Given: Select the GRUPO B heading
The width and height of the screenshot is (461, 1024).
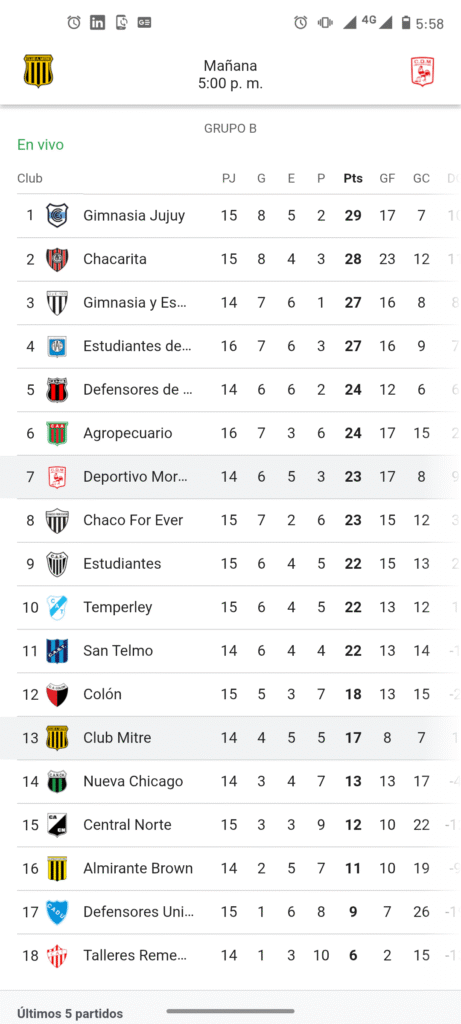Looking at the screenshot, I should pyautogui.click(x=230, y=129).
